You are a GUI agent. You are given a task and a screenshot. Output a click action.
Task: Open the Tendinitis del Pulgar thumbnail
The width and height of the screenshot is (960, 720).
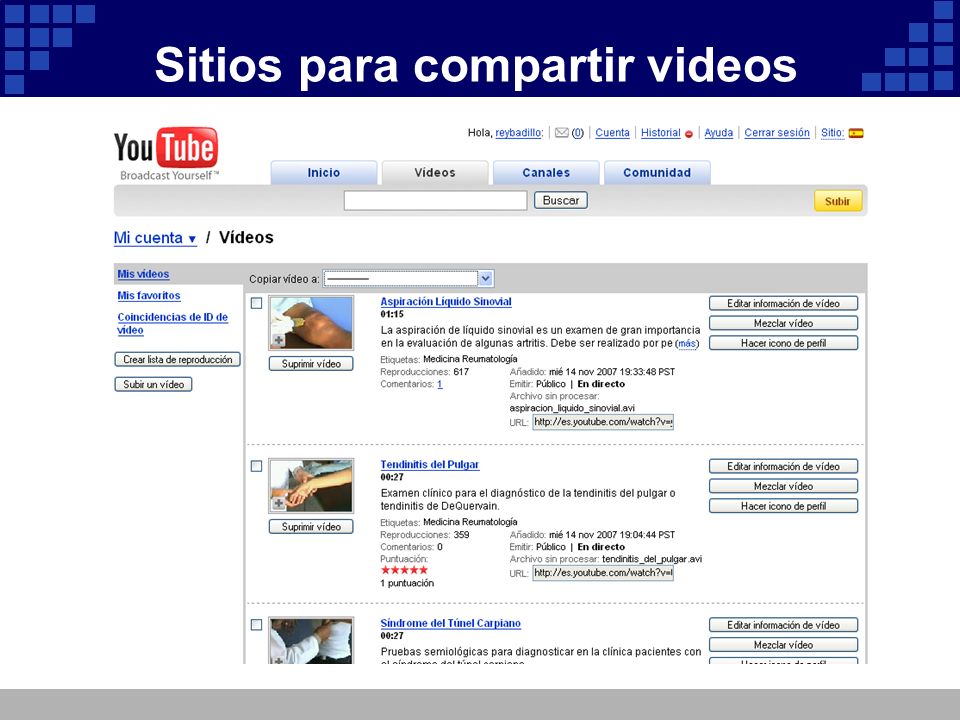311,486
